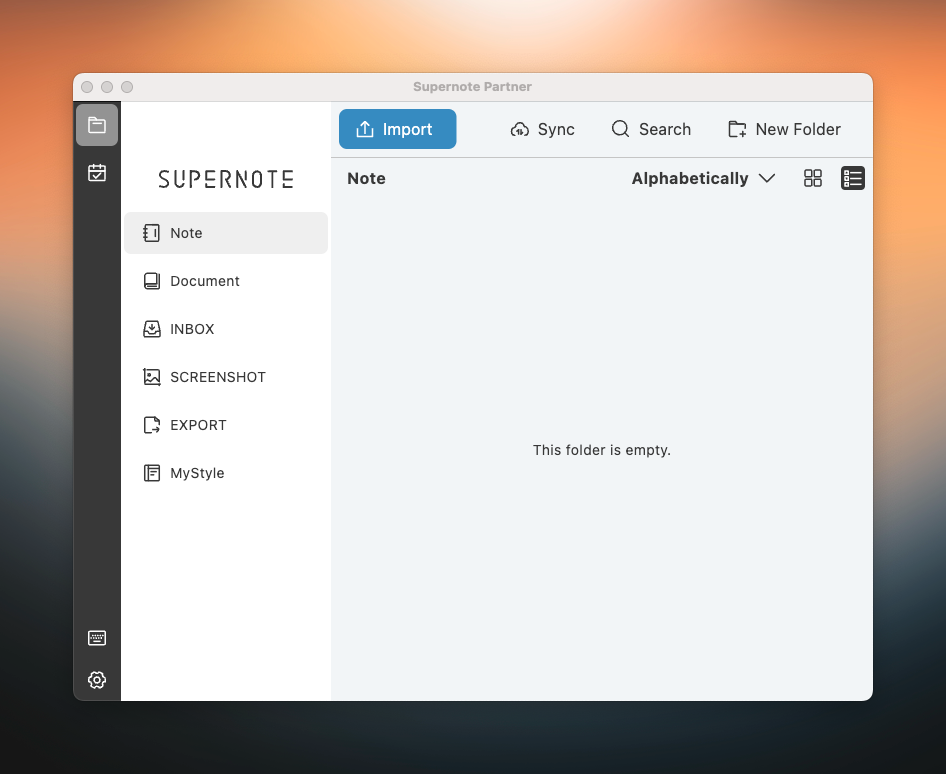
Task: Click the "Note" folder heading text
Action: pos(366,179)
